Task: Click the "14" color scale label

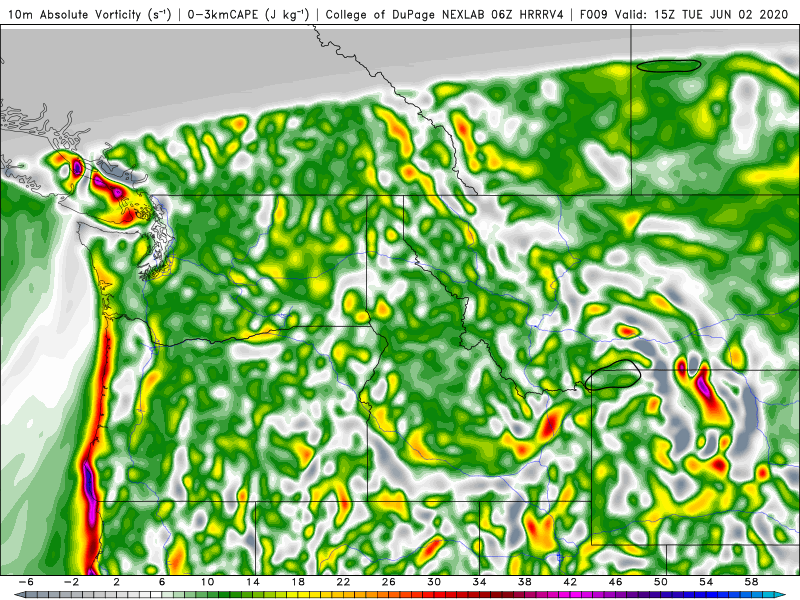Action: [x=253, y=582]
